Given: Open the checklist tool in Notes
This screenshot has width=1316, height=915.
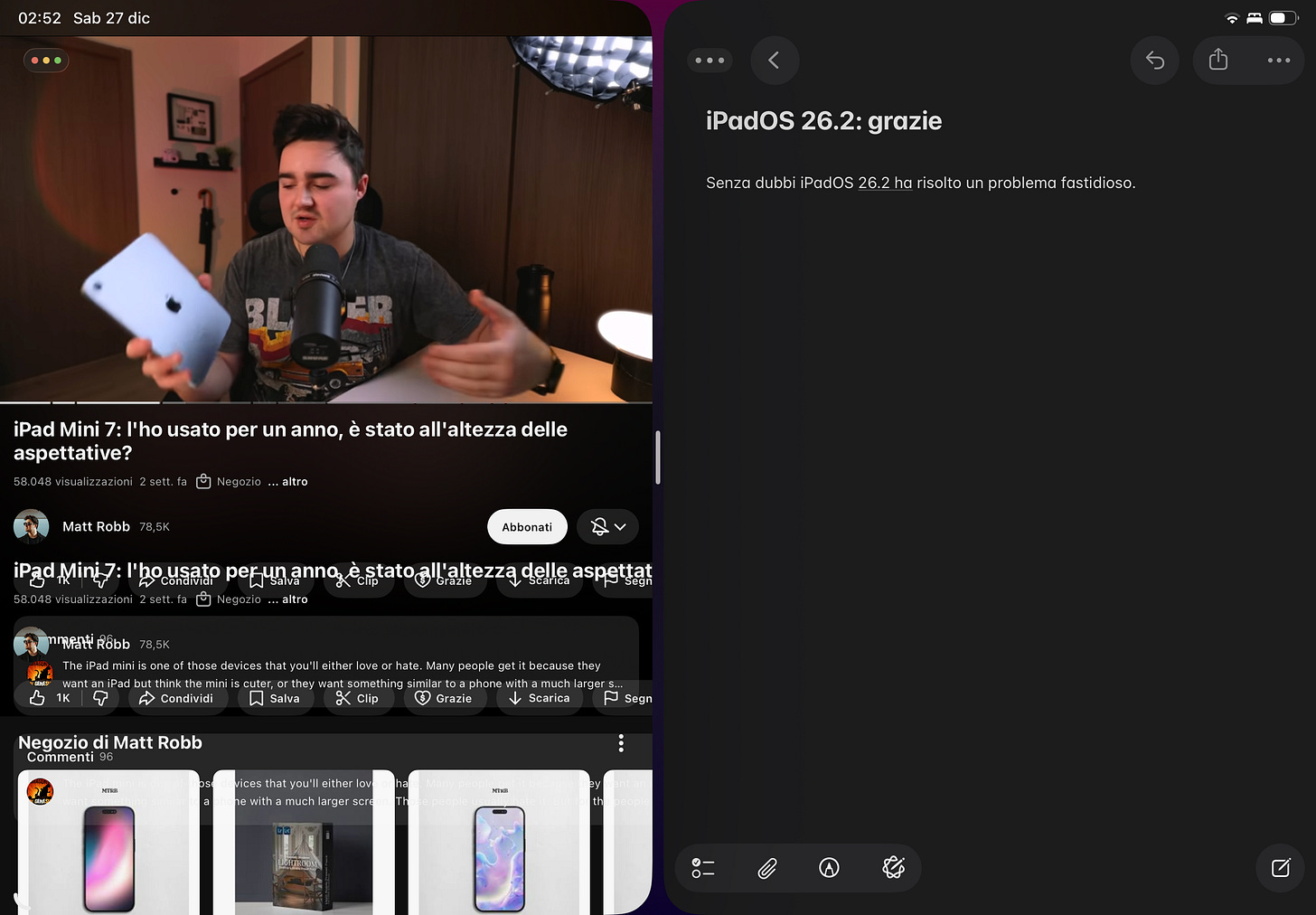Looking at the screenshot, I should [x=702, y=868].
